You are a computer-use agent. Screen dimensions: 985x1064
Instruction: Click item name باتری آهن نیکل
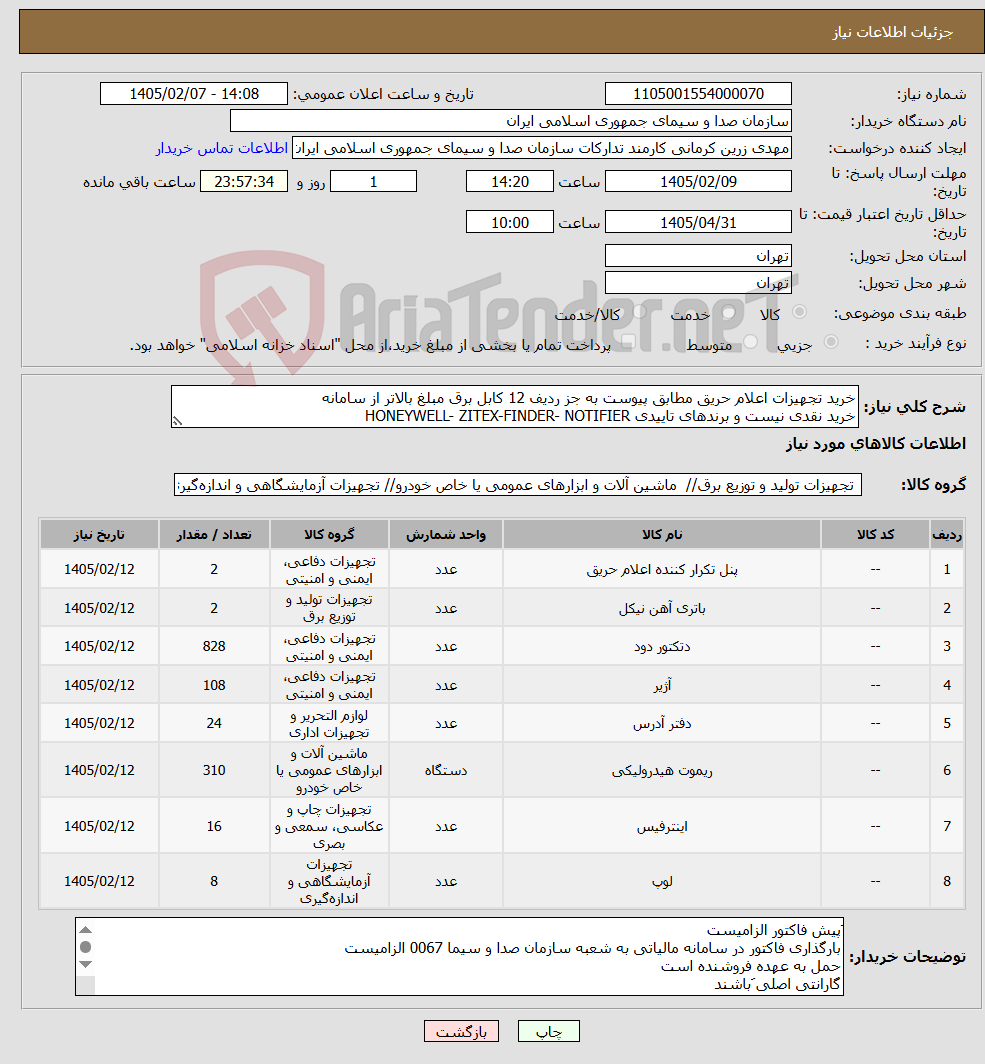point(662,609)
